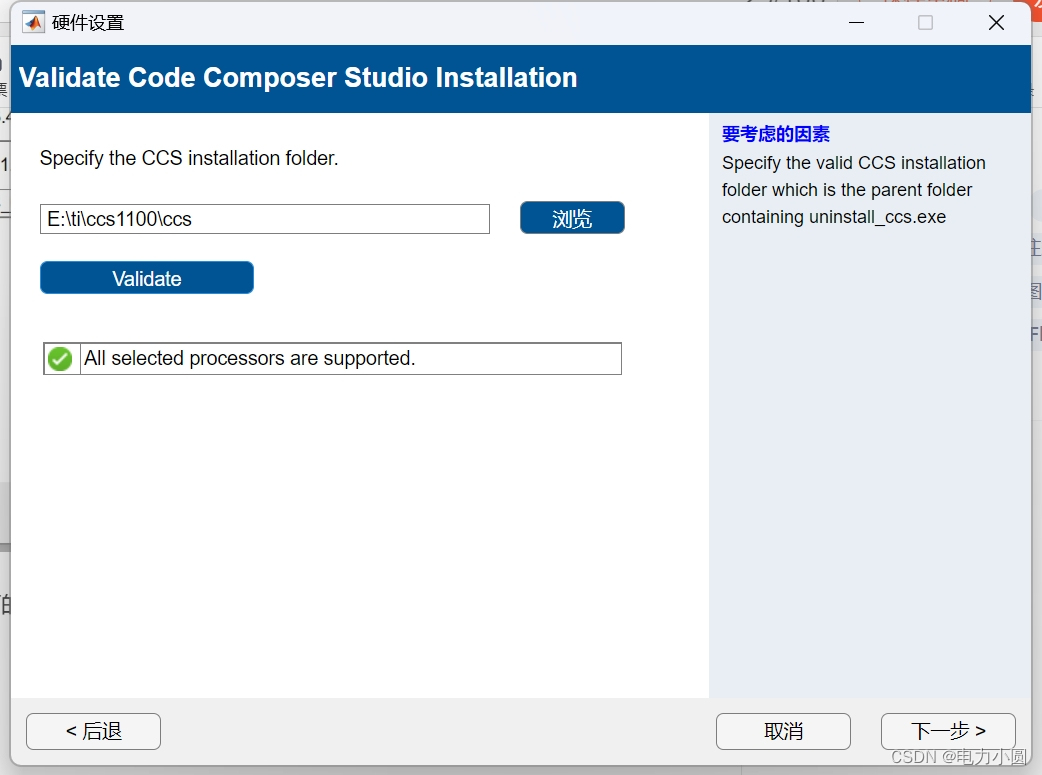
Task: Click the 要考虑的因素 heading
Action: pyautogui.click(x=776, y=134)
